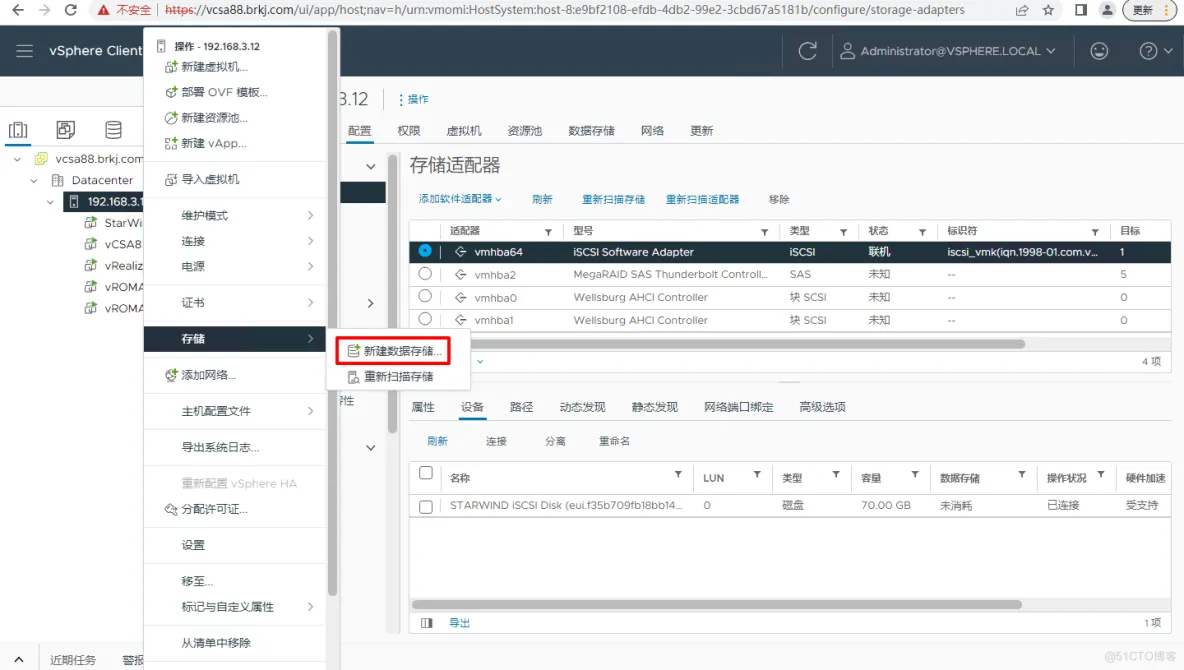Open the browser profile icon

[x=1107, y=10]
